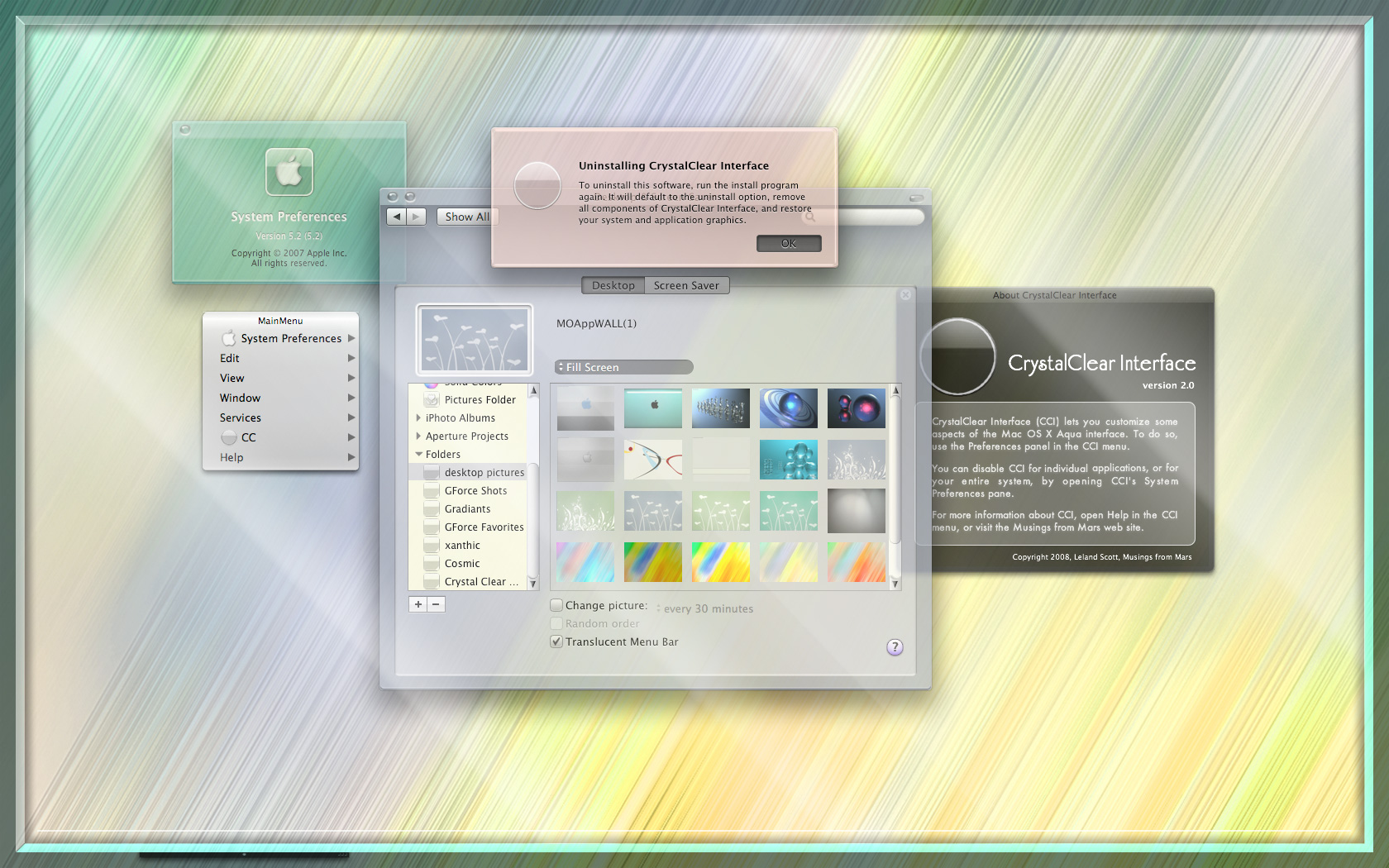The height and width of the screenshot is (868, 1389).
Task: Select the teal bubbles wallpaper thumbnail
Action: click(x=789, y=460)
